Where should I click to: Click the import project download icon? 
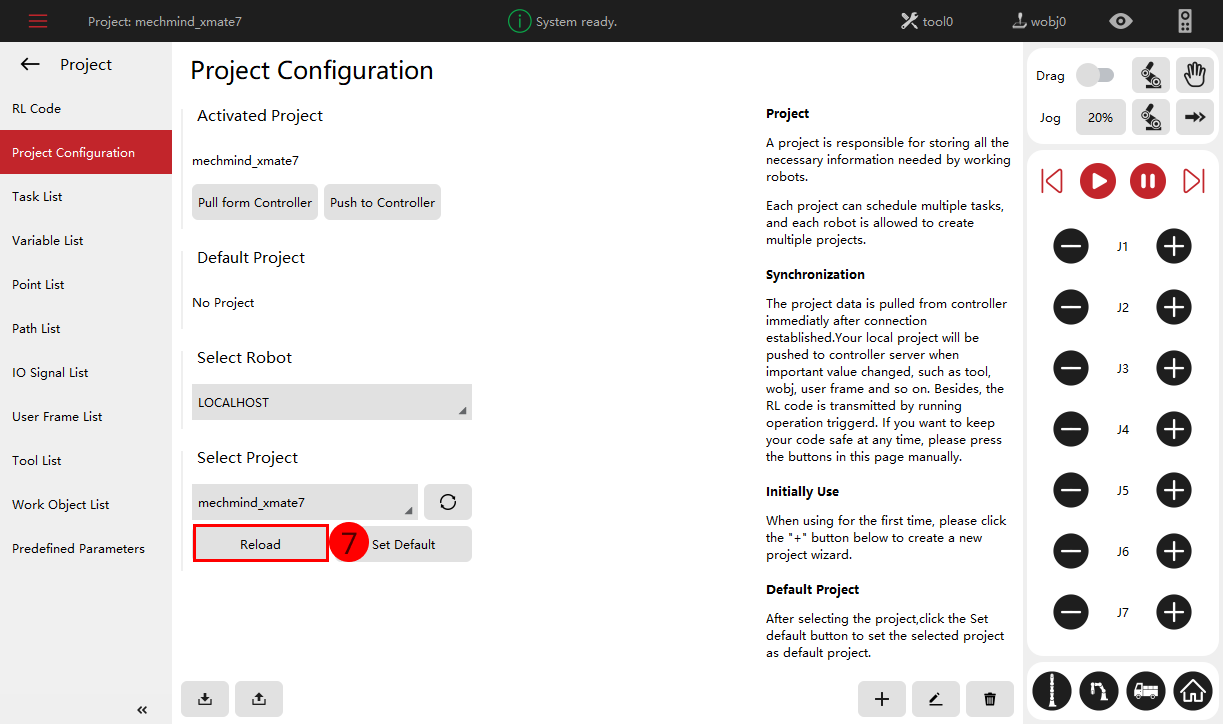tap(205, 699)
